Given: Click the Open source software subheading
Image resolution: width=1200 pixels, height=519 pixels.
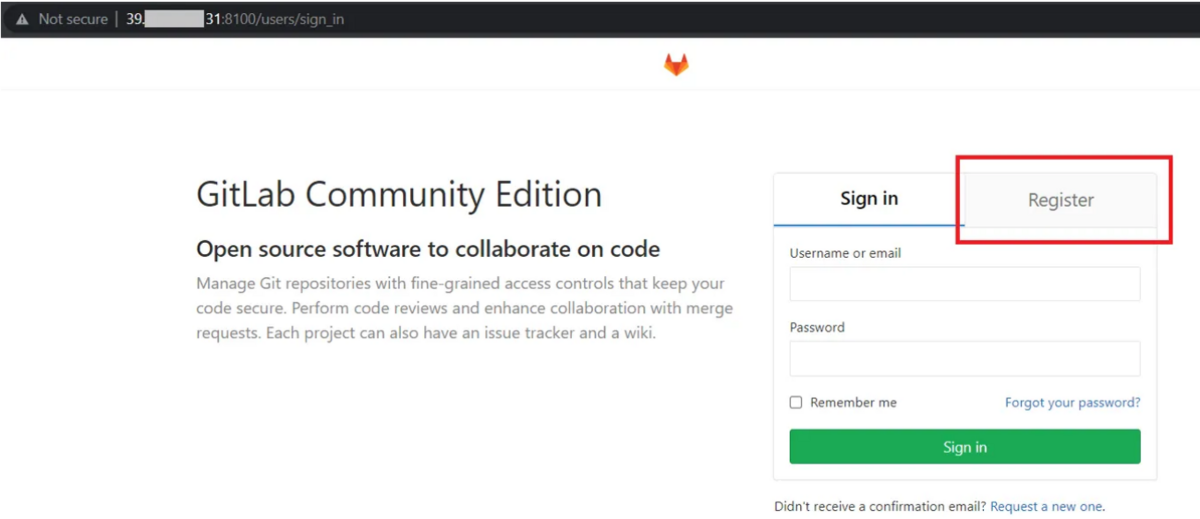Looking at the screenshot, I should tap(428, 249).
